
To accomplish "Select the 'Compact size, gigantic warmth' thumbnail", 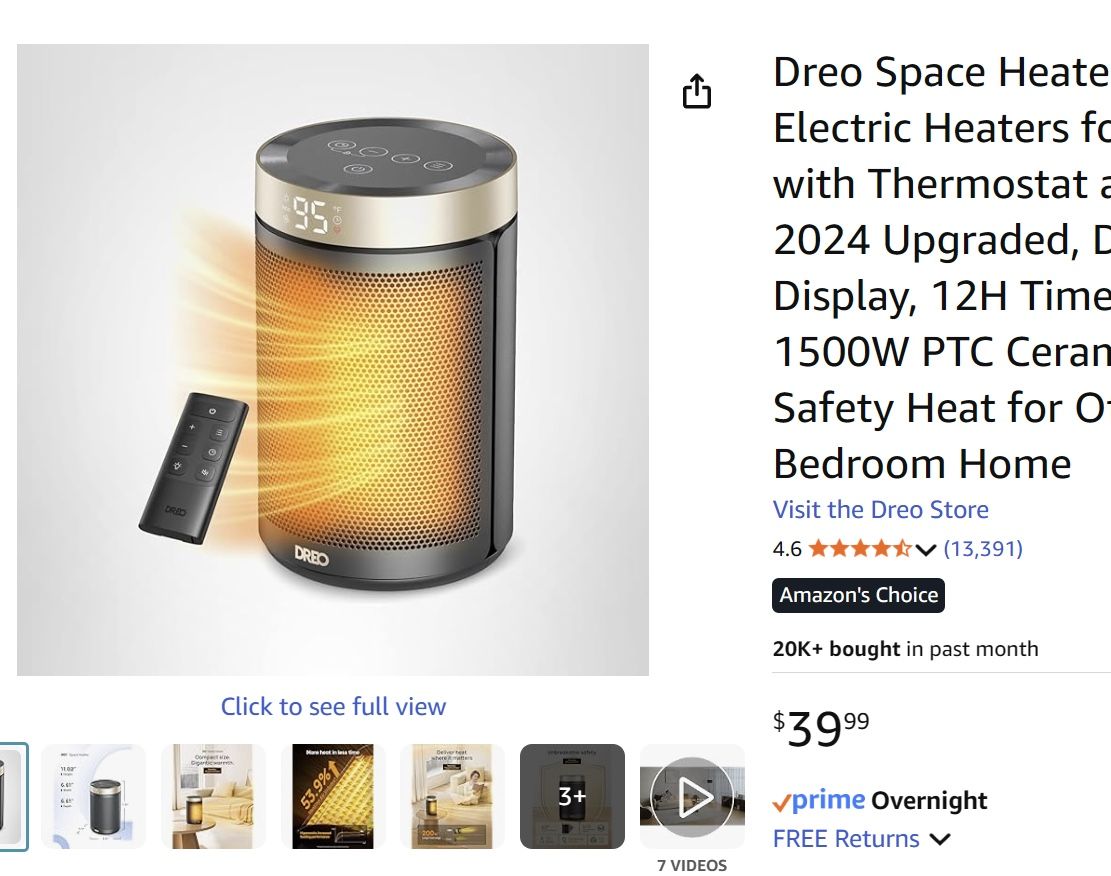I will click(x=213, y=795).
